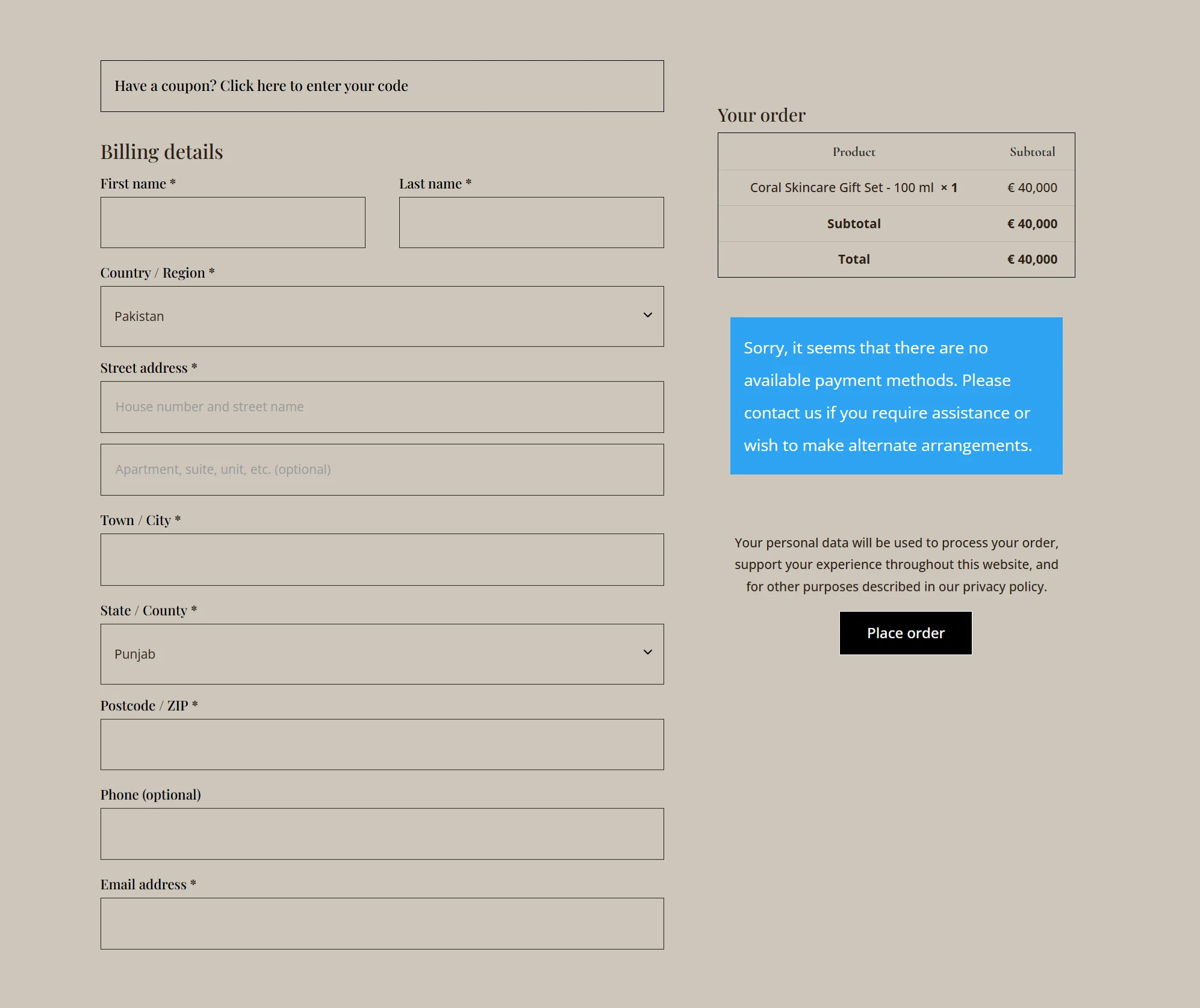Click the coupon code link
This screenshot has height=1008, width=1200.
[314, 86]
